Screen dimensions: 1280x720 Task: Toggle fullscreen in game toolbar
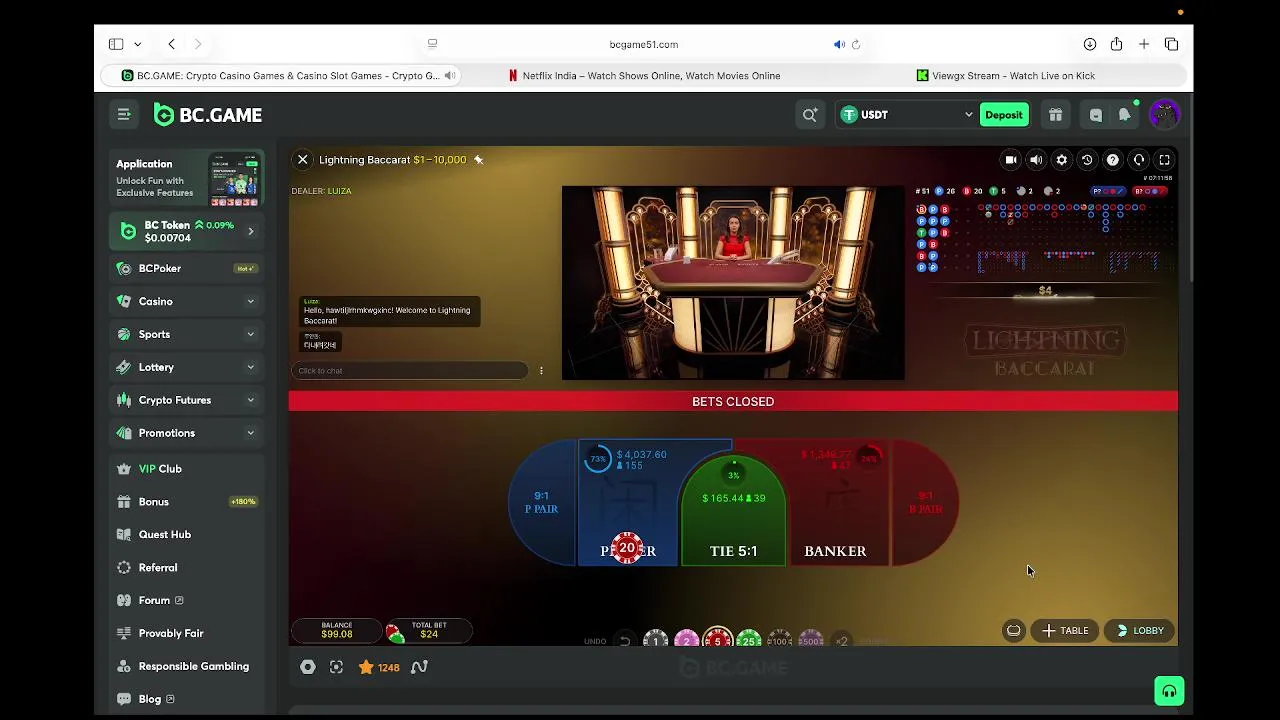coord(1164,160)
